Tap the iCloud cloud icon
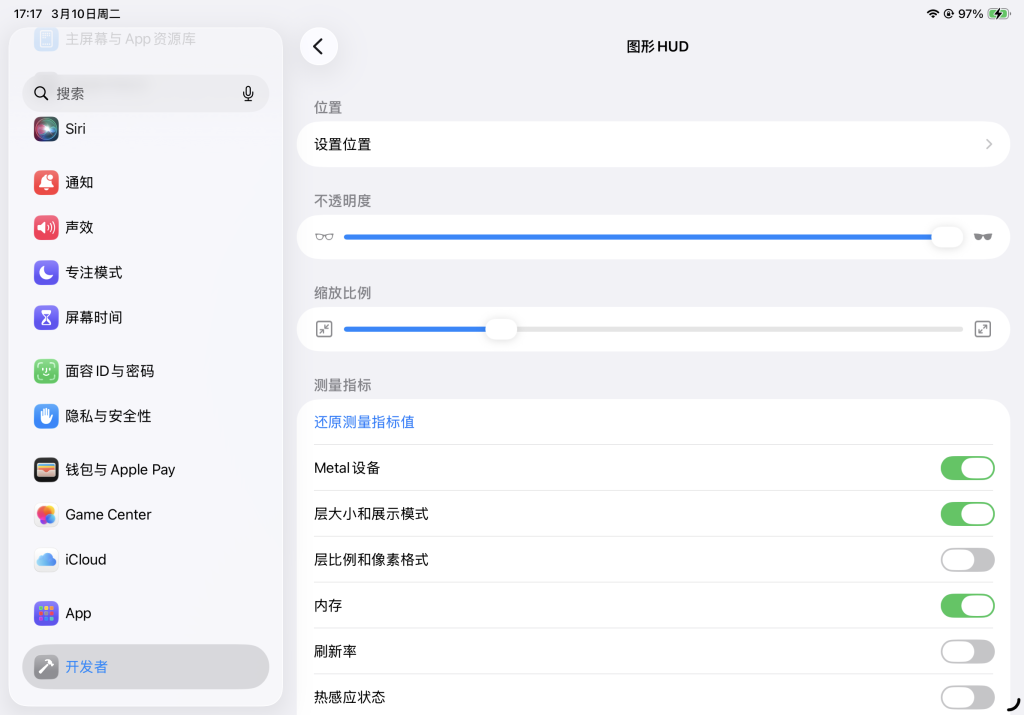This screenshot has width=1024, height=715. click(x=46, y=560)
